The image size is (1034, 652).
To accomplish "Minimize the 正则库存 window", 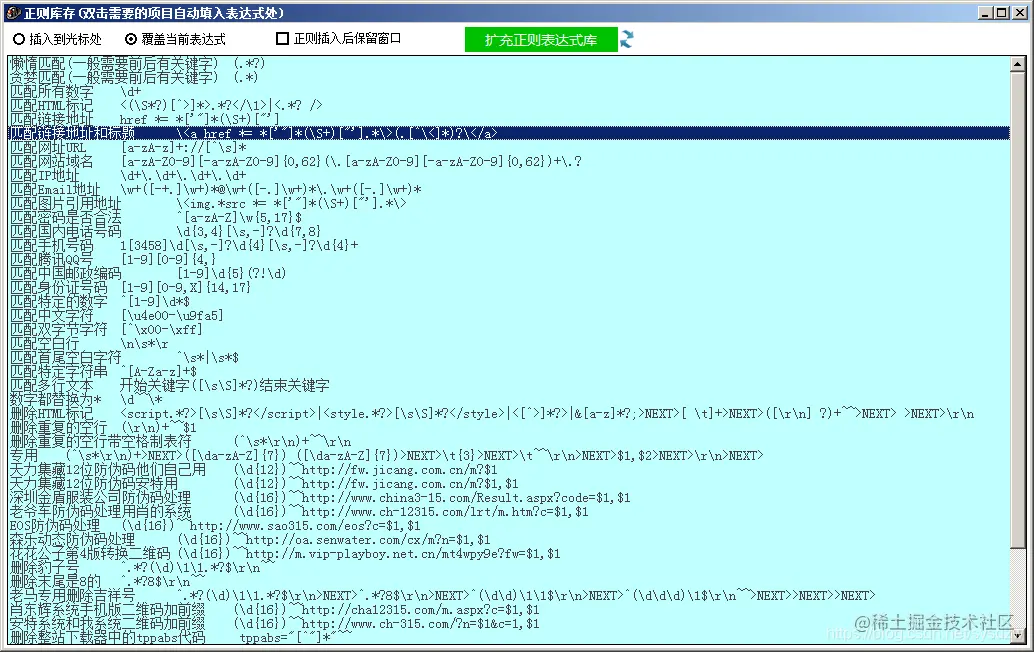I will pyautogui.click(x=986, y=13).
